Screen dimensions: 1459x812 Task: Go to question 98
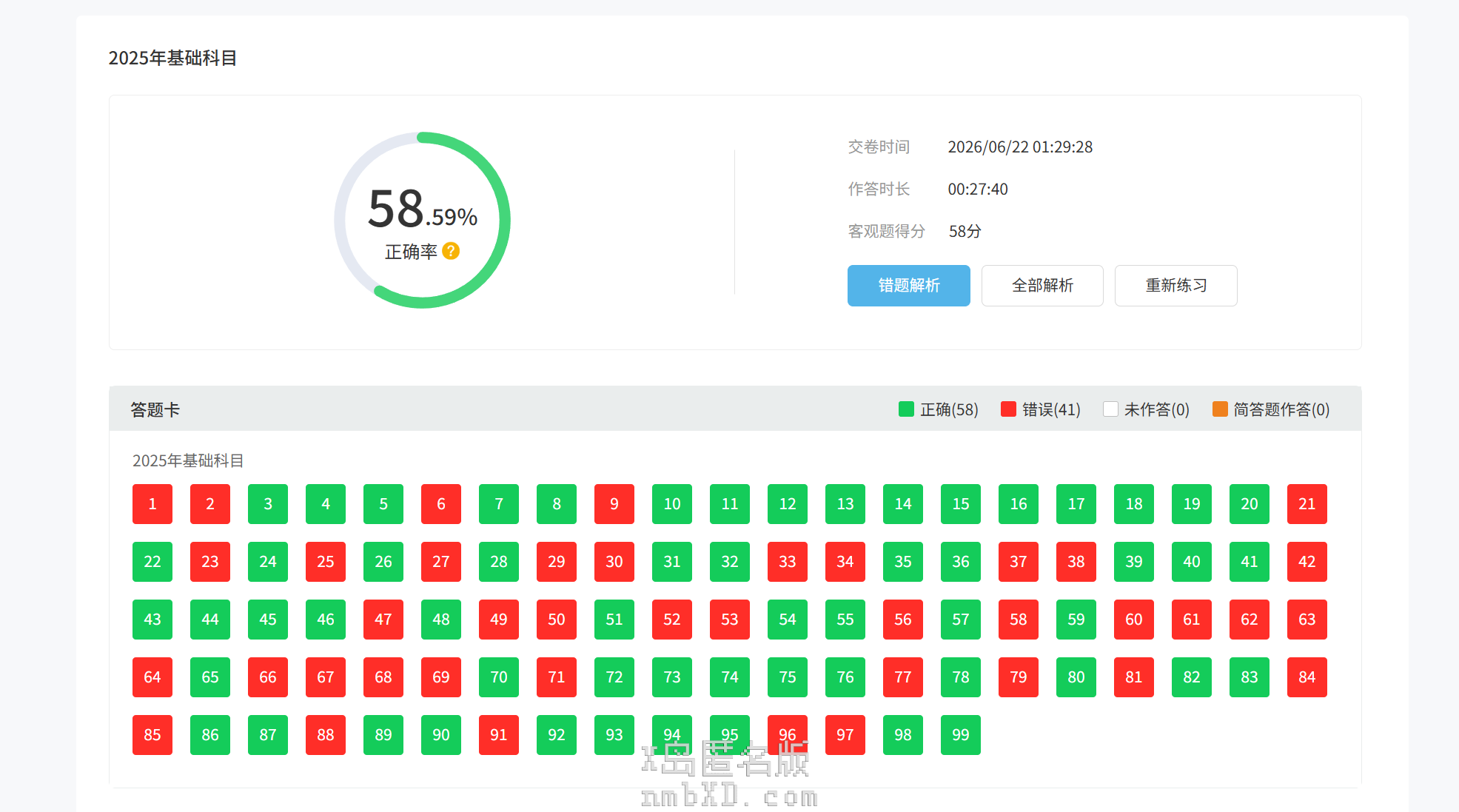point(903,735)
